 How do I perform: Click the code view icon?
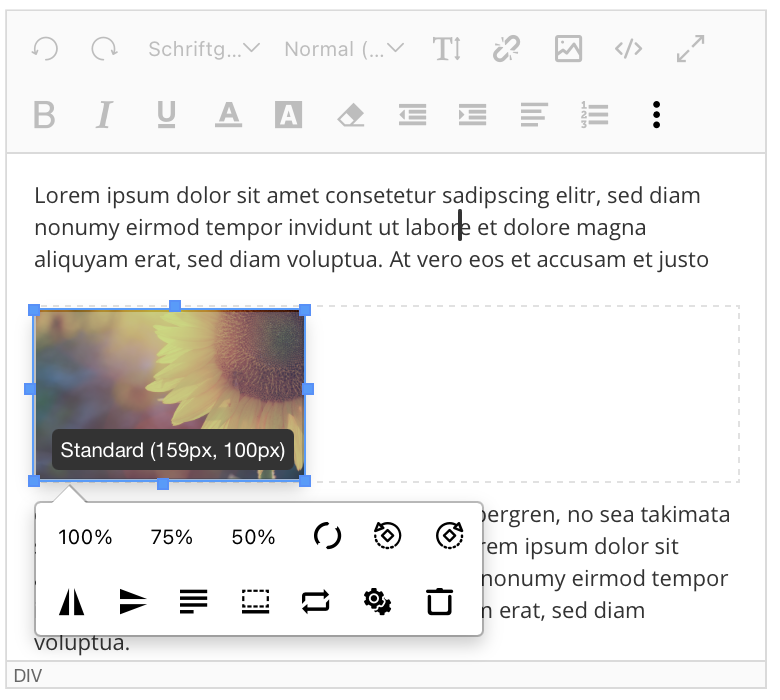point(628,49)
